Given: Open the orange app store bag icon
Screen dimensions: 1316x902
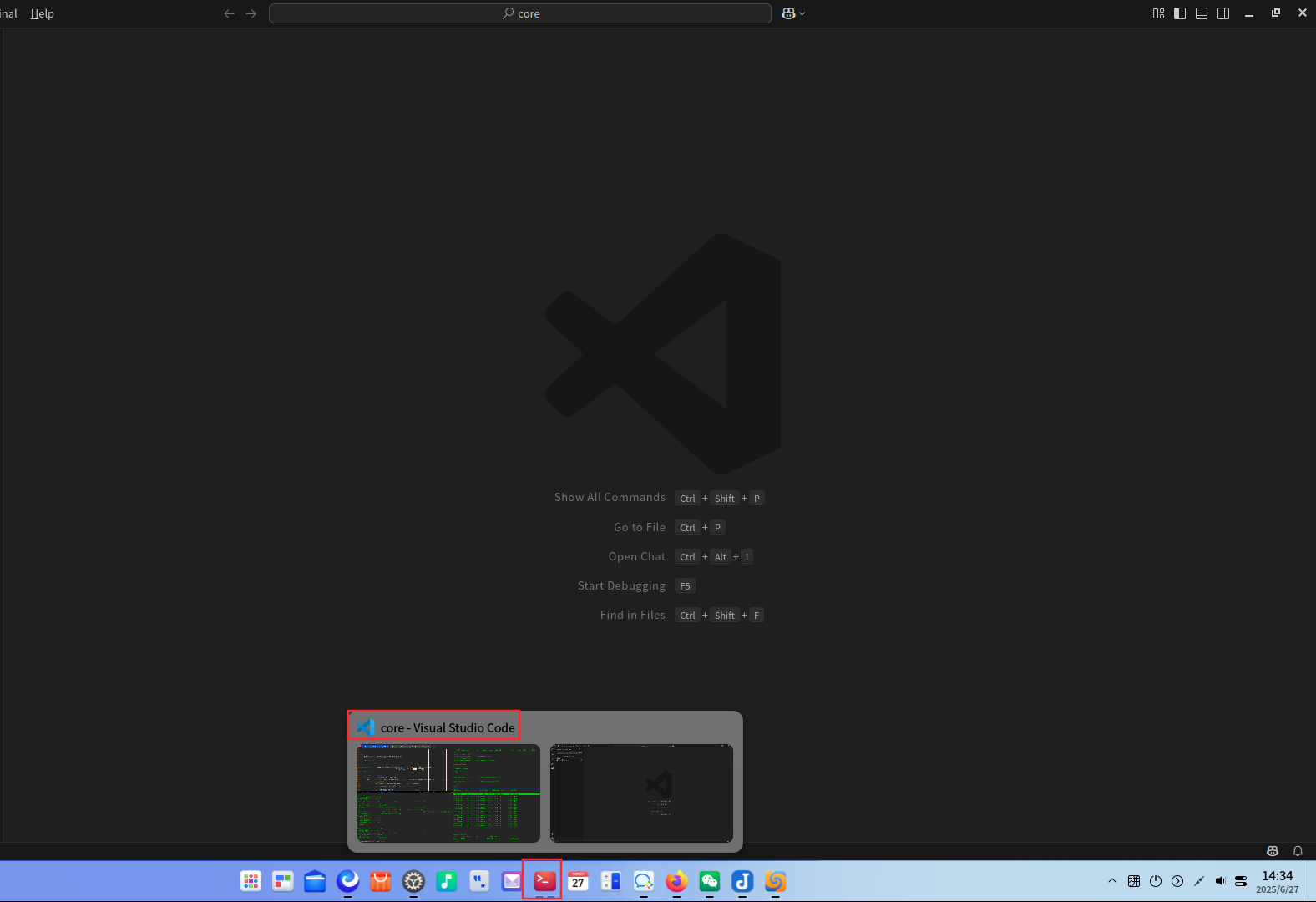Looking at the screenshot, I should tap(381, 881).
